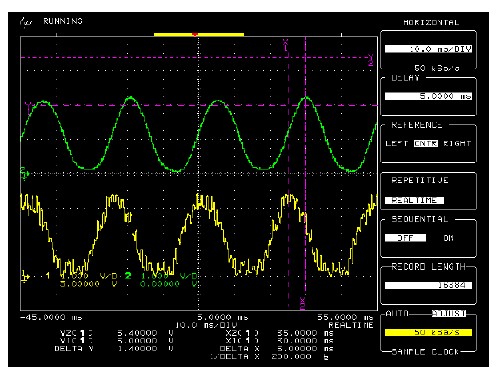The width and height of the screenshot is (499, 376).
Task: Edit the DELAY 5.0000 ms field
Action: (x=428, y=96)
